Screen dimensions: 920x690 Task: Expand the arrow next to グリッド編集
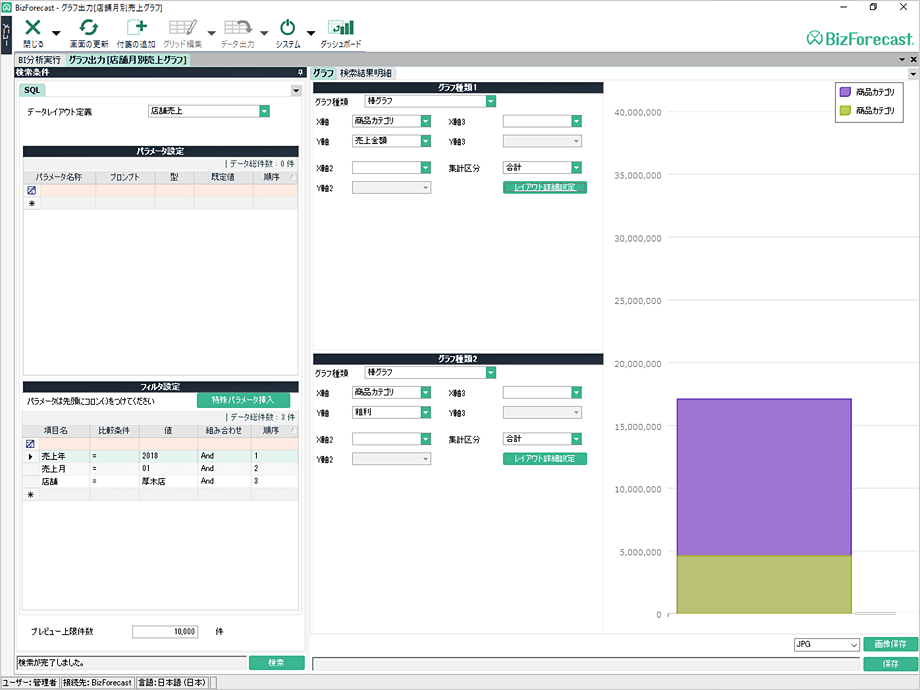click(212, 33)
